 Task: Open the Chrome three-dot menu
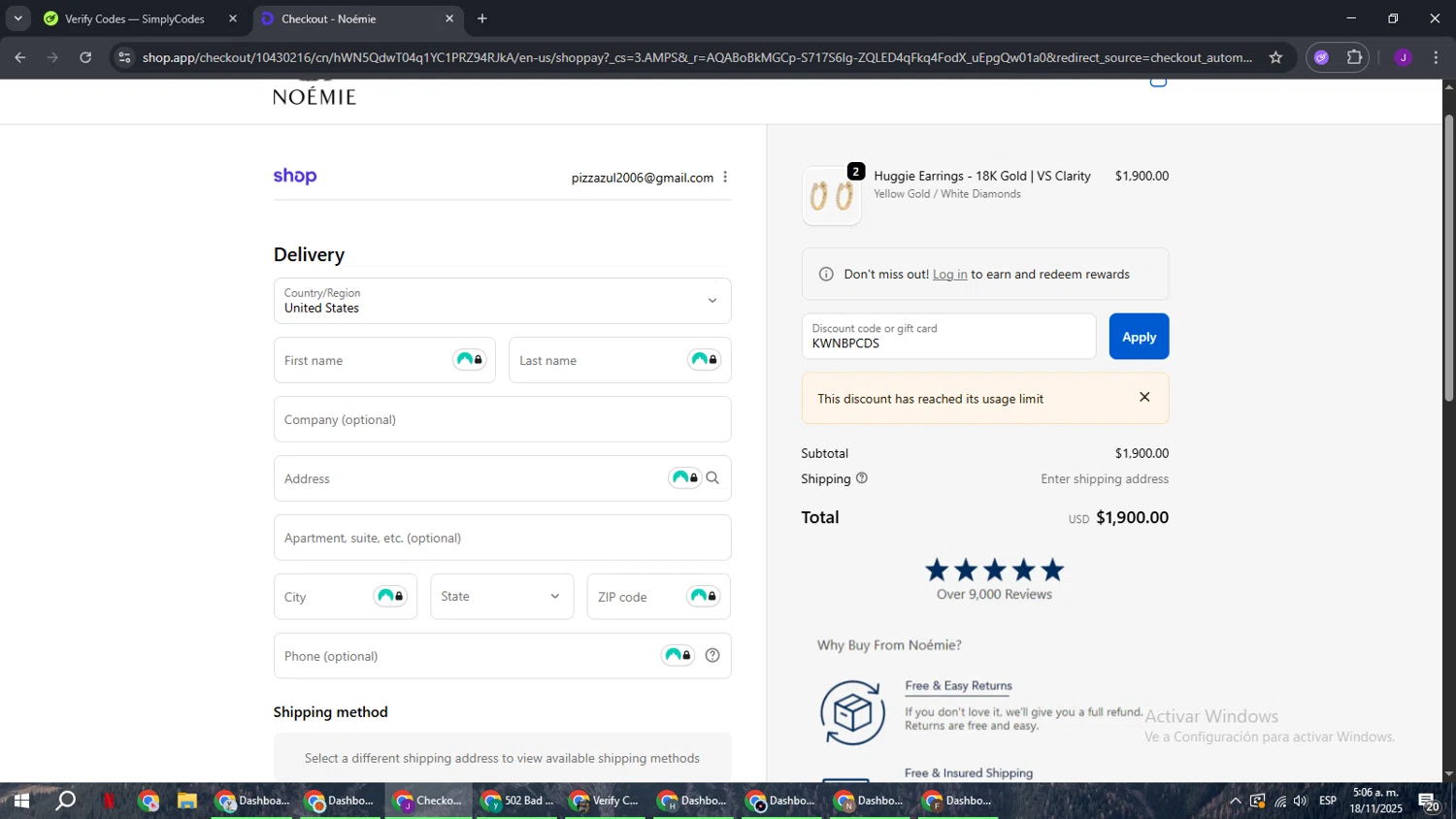1436,57
